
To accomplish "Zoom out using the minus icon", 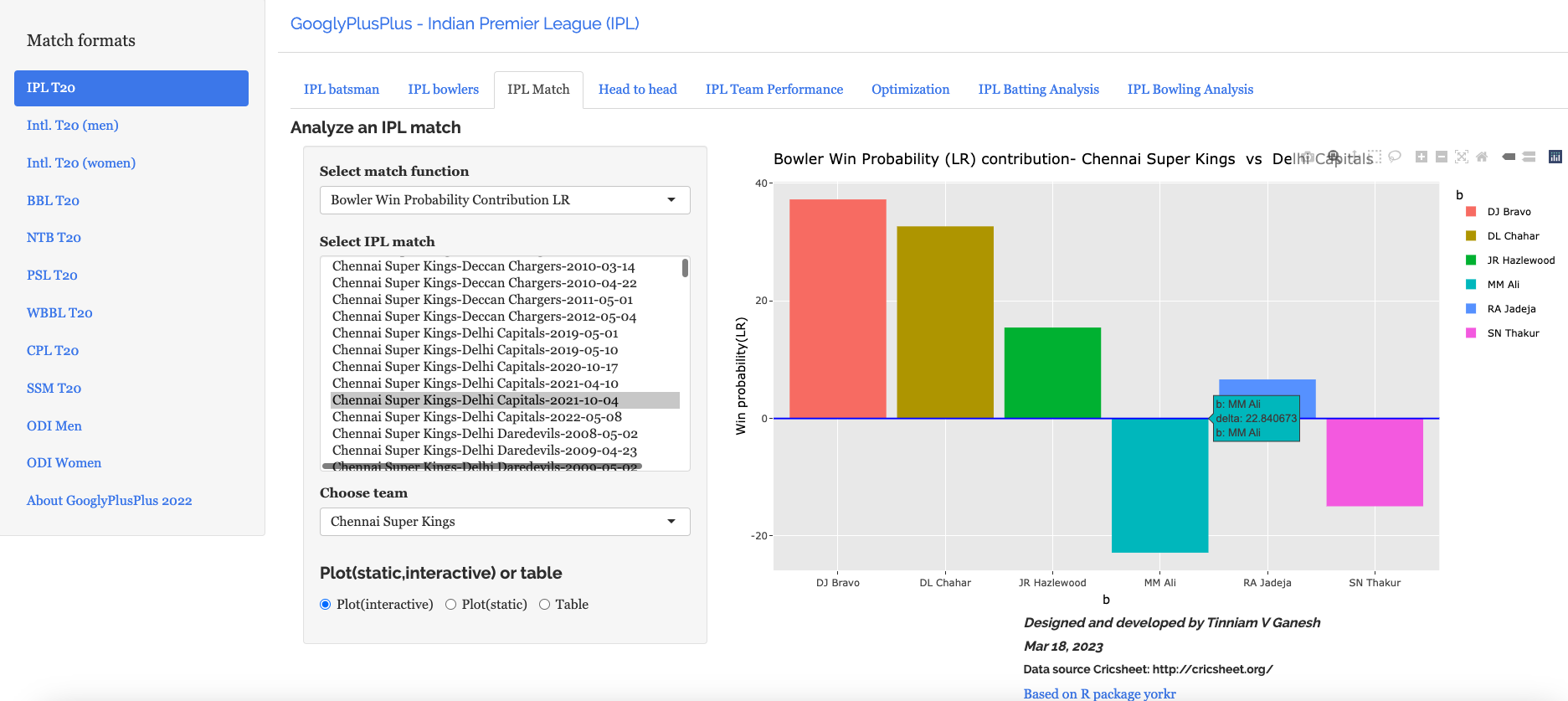I will pos(1442,157).
